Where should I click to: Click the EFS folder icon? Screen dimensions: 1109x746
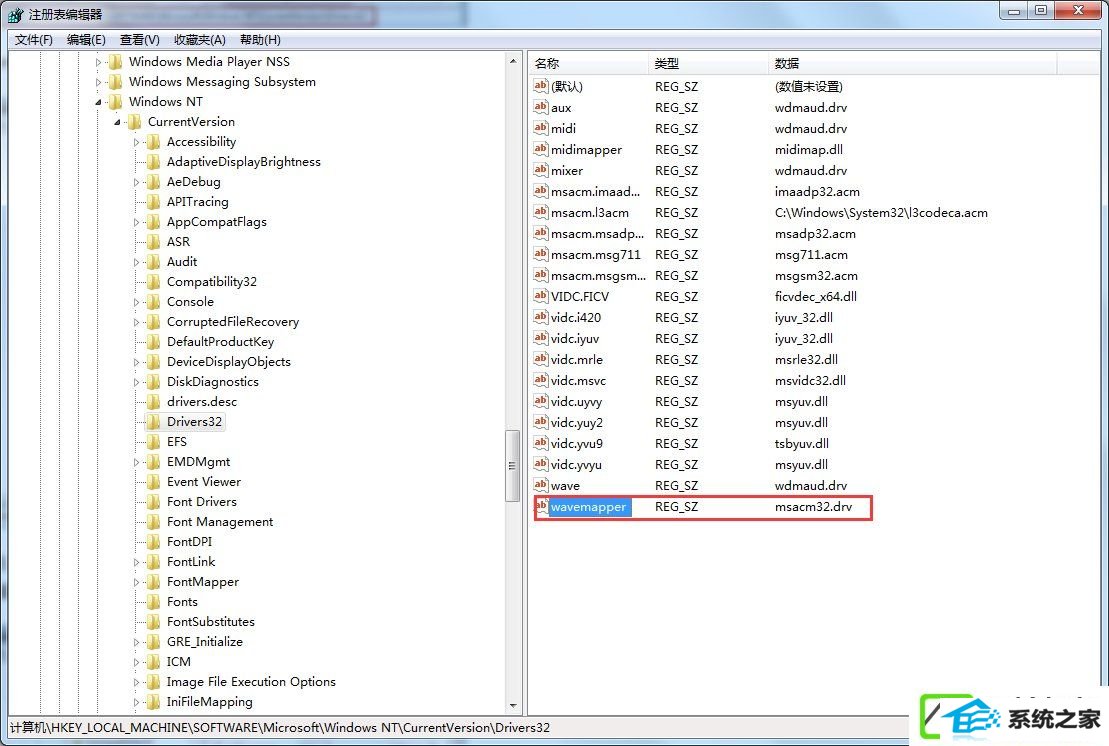click(x=153, y=442)
